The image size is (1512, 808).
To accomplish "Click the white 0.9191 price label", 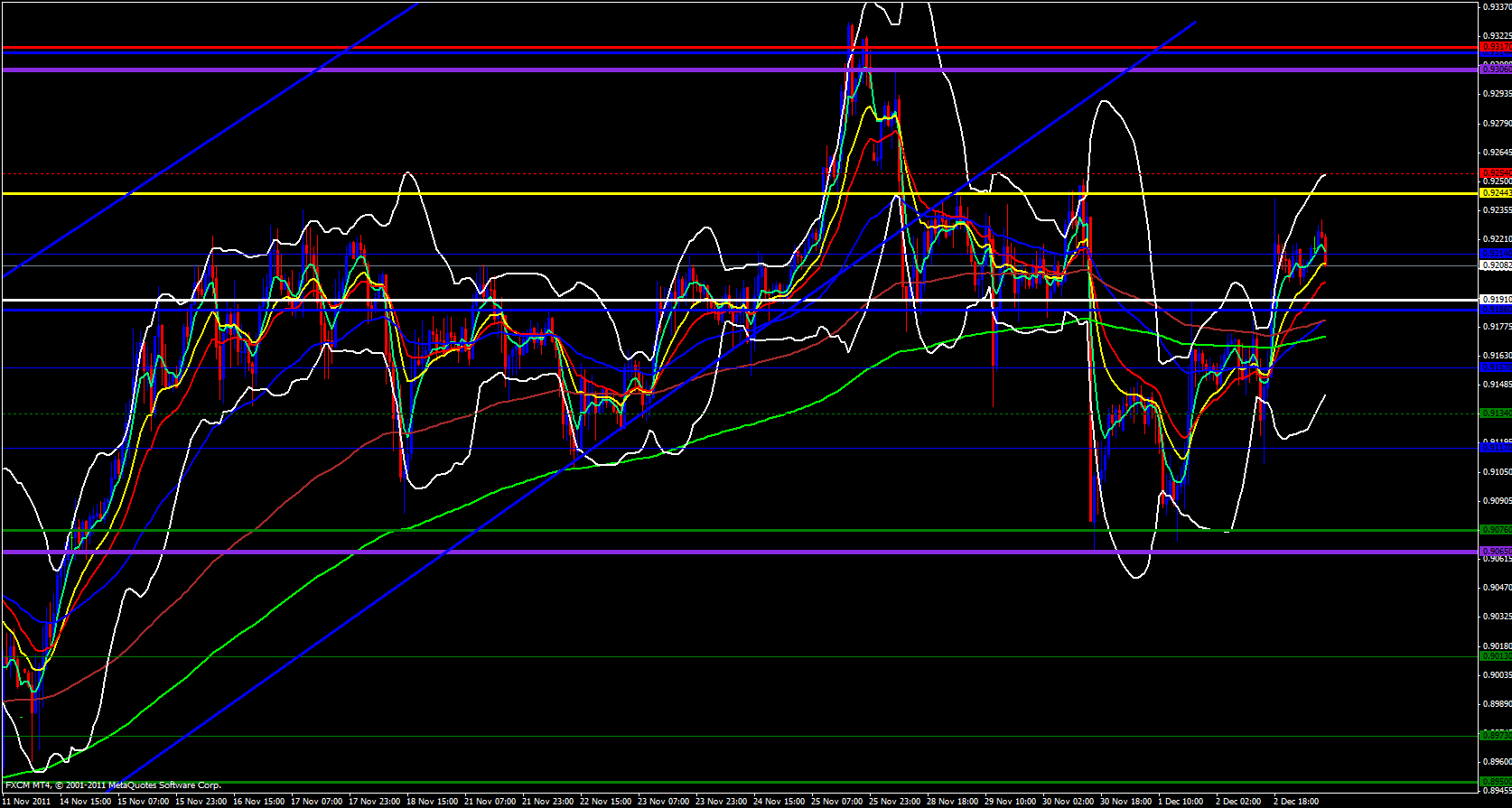I will [1495, 299].
